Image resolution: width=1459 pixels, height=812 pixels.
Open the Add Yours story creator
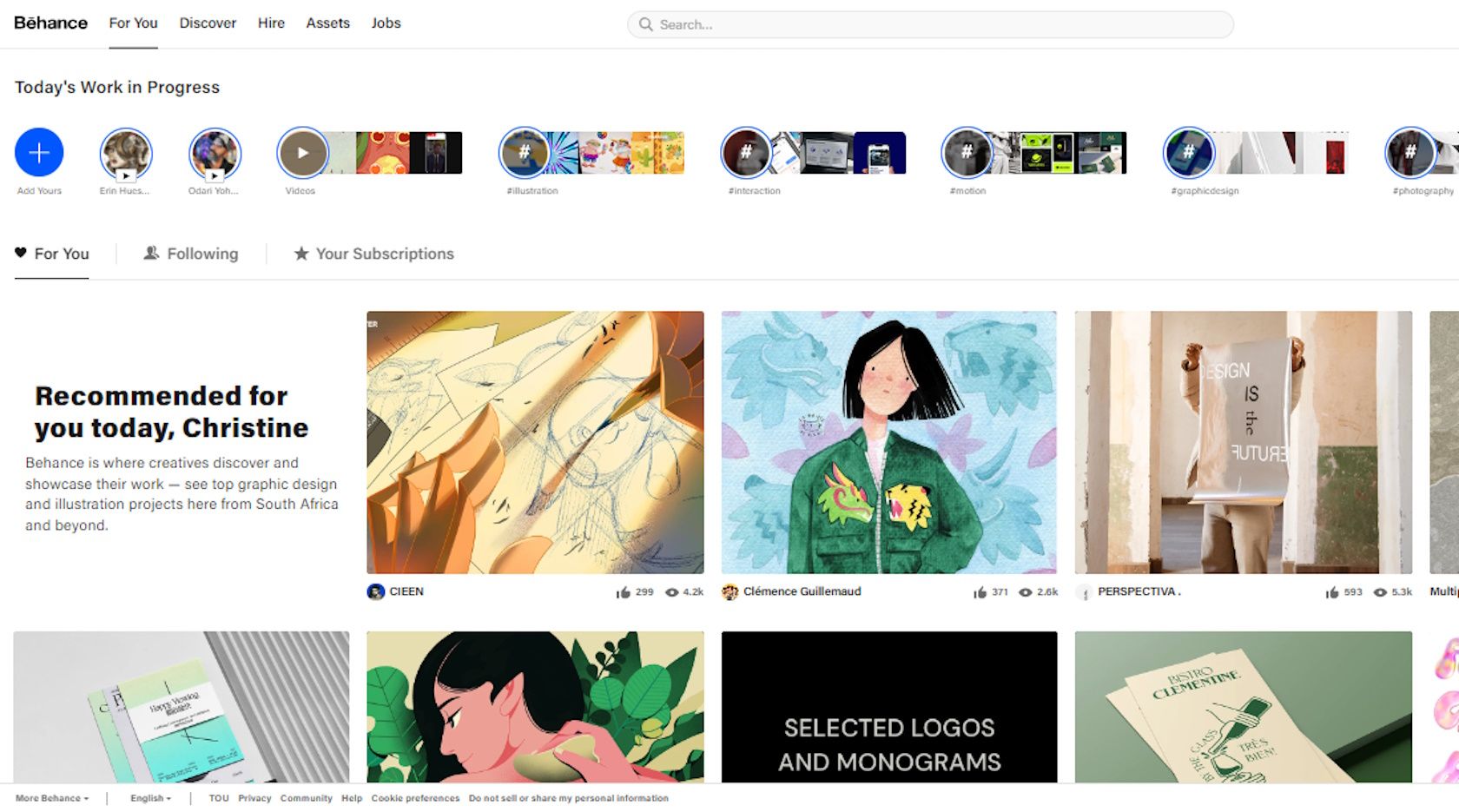coord(38,152)
